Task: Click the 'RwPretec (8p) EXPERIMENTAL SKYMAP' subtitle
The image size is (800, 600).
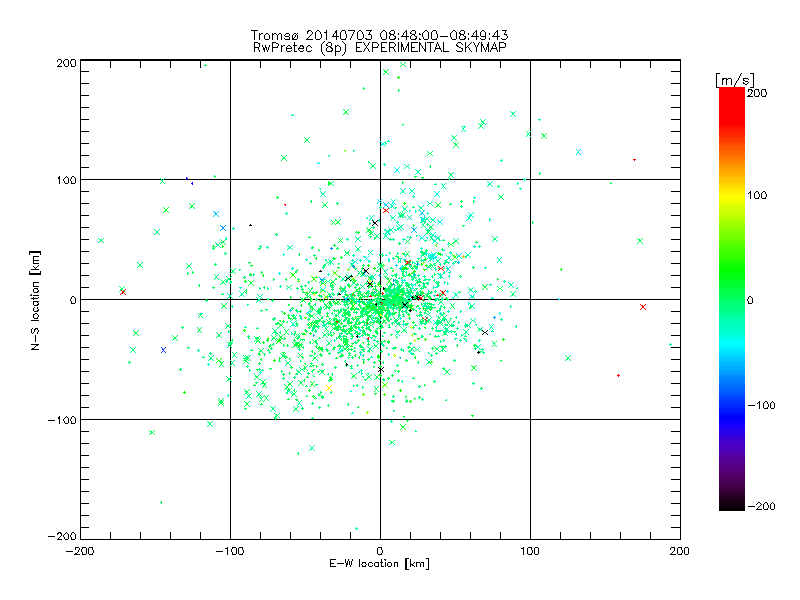Action: [x=380, y=48]
